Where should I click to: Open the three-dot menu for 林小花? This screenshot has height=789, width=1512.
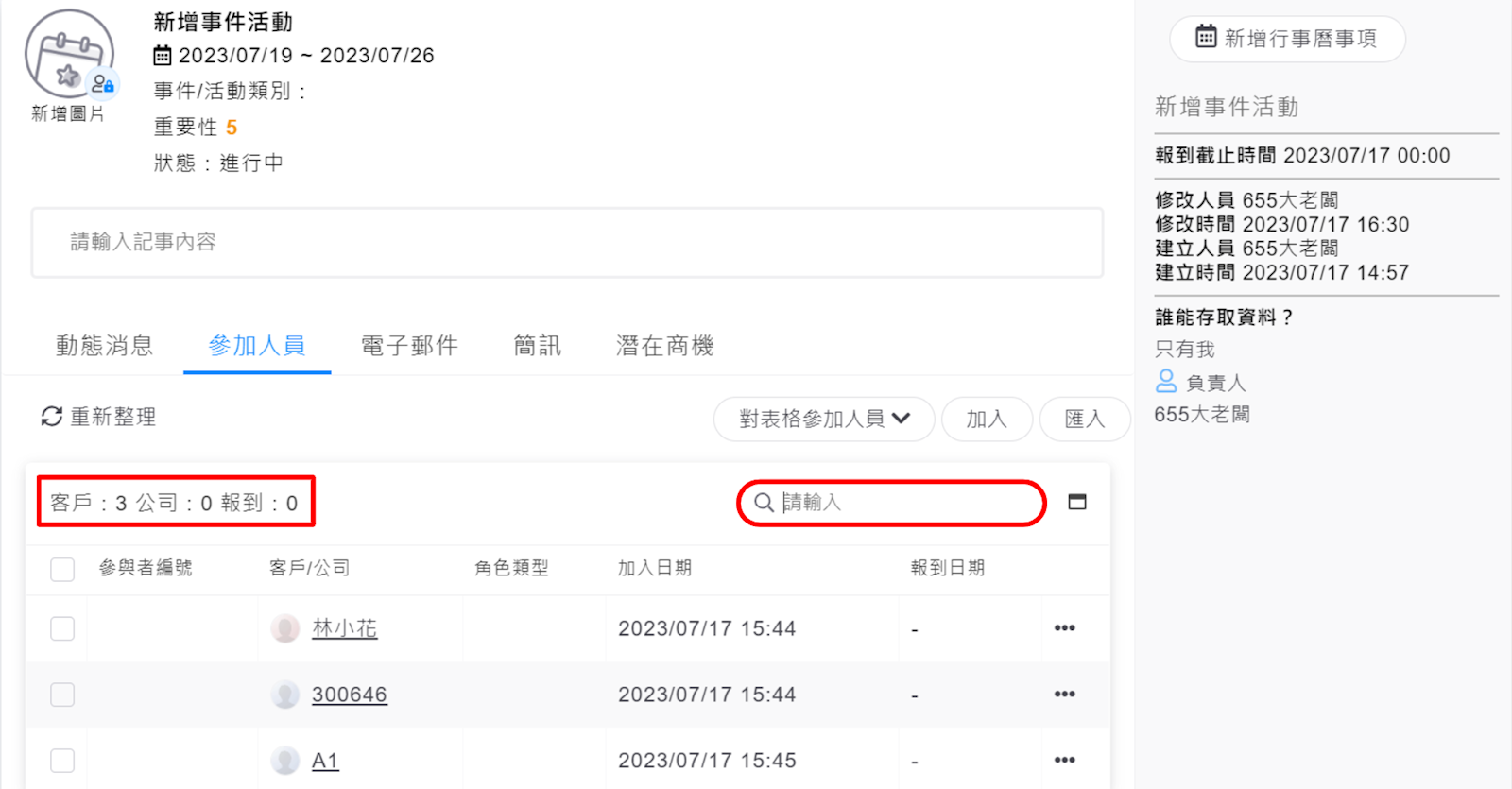pyautogui.click(x=1064, y=628)
